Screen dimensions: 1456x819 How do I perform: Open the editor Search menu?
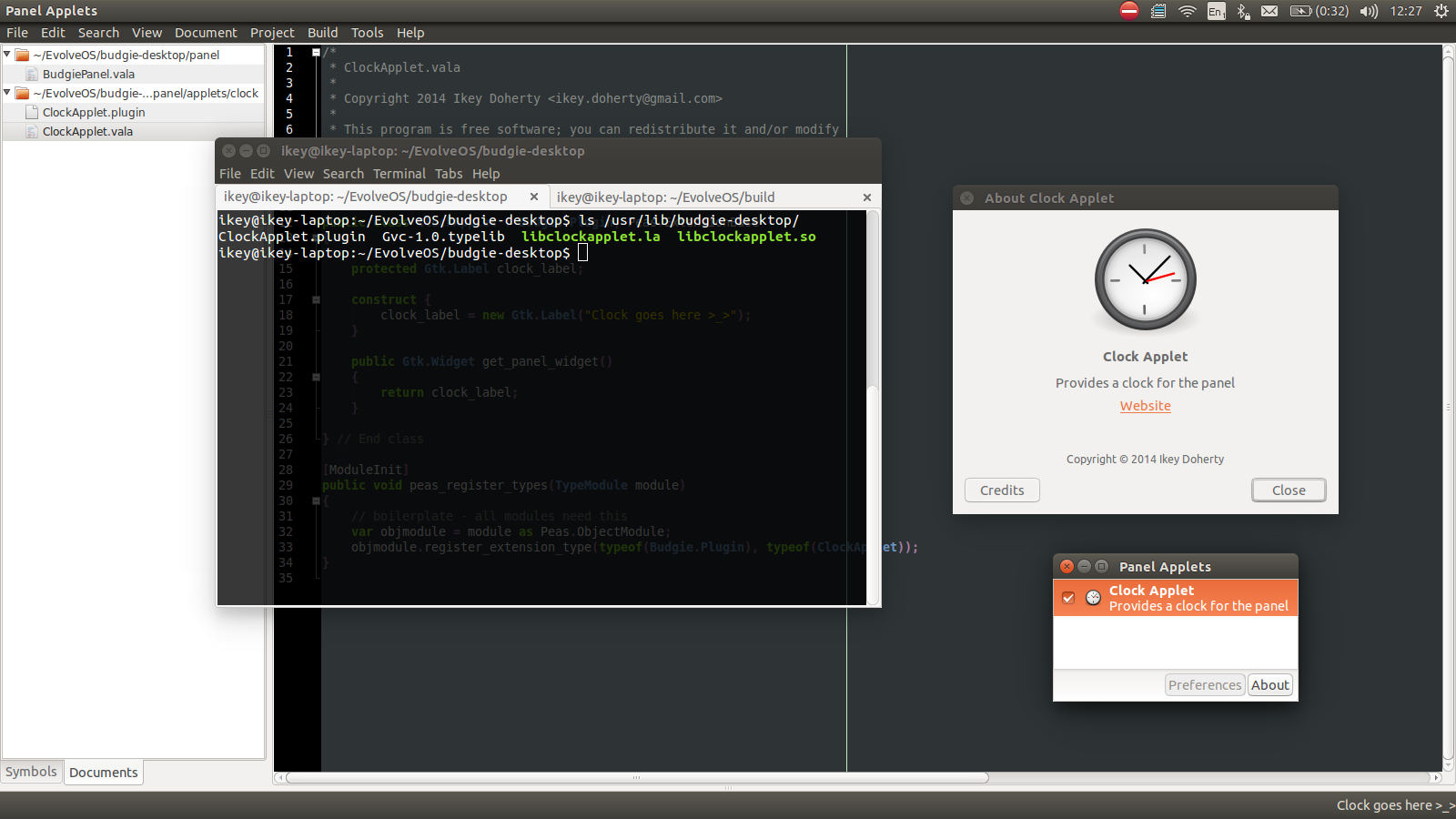click(x=98, y=33)
